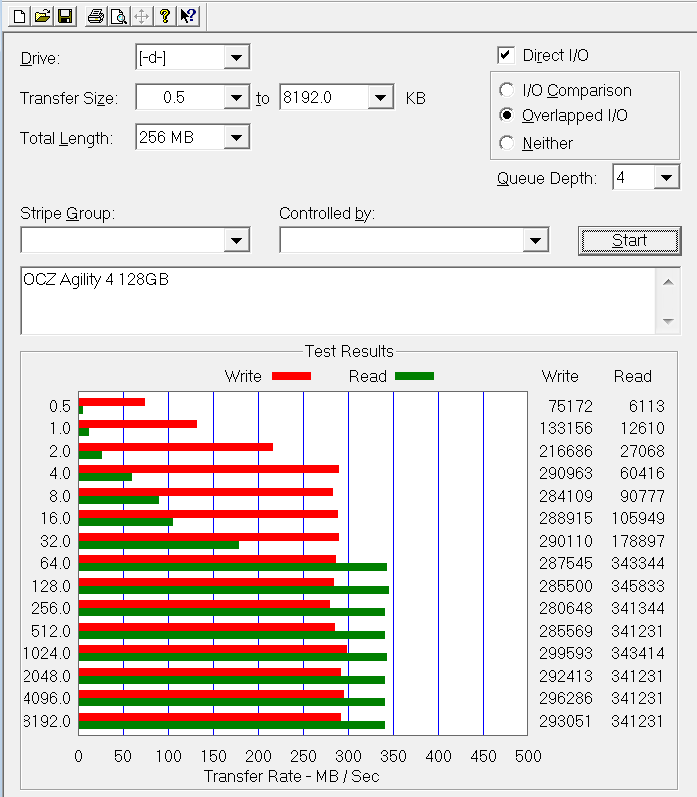Click write value 293051
The image size is (697, 797).
pyautogui.click(x=566, y=721)
